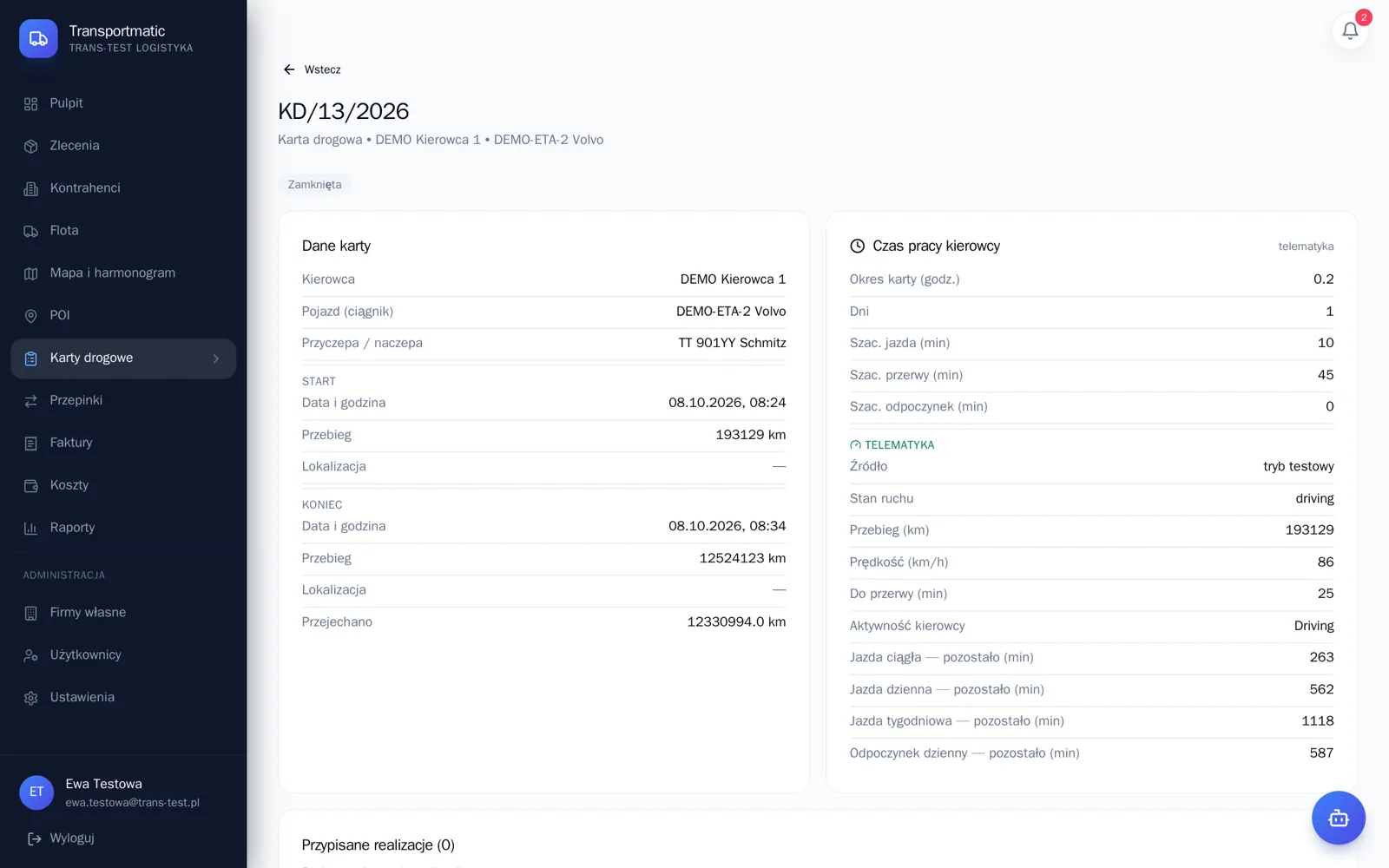Open the chatbot assistant button
Image resolution: width=1389 pixels, height=868 pixels.
1338,818
